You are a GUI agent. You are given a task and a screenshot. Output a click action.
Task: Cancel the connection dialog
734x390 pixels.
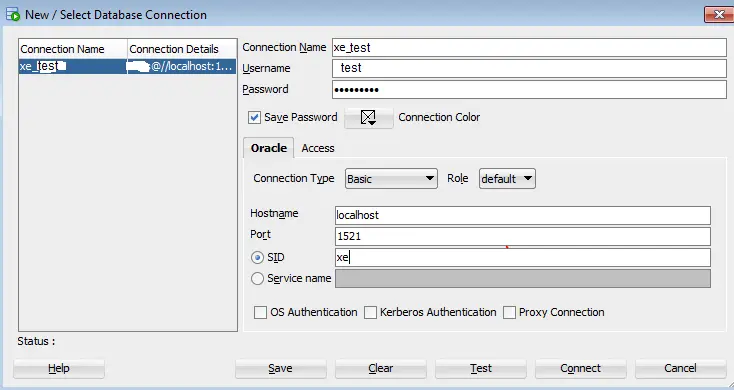pos(681,368)
